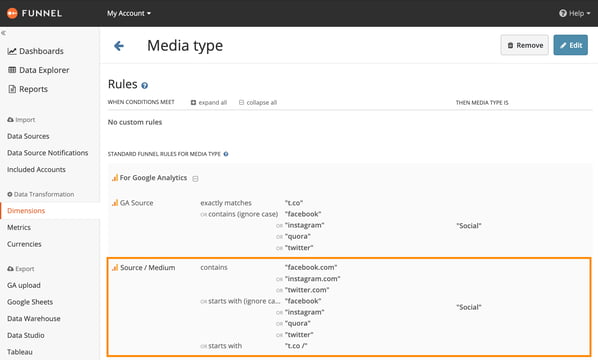
Task: Click the Rules help question icon
Action: [x=145, y=85]
